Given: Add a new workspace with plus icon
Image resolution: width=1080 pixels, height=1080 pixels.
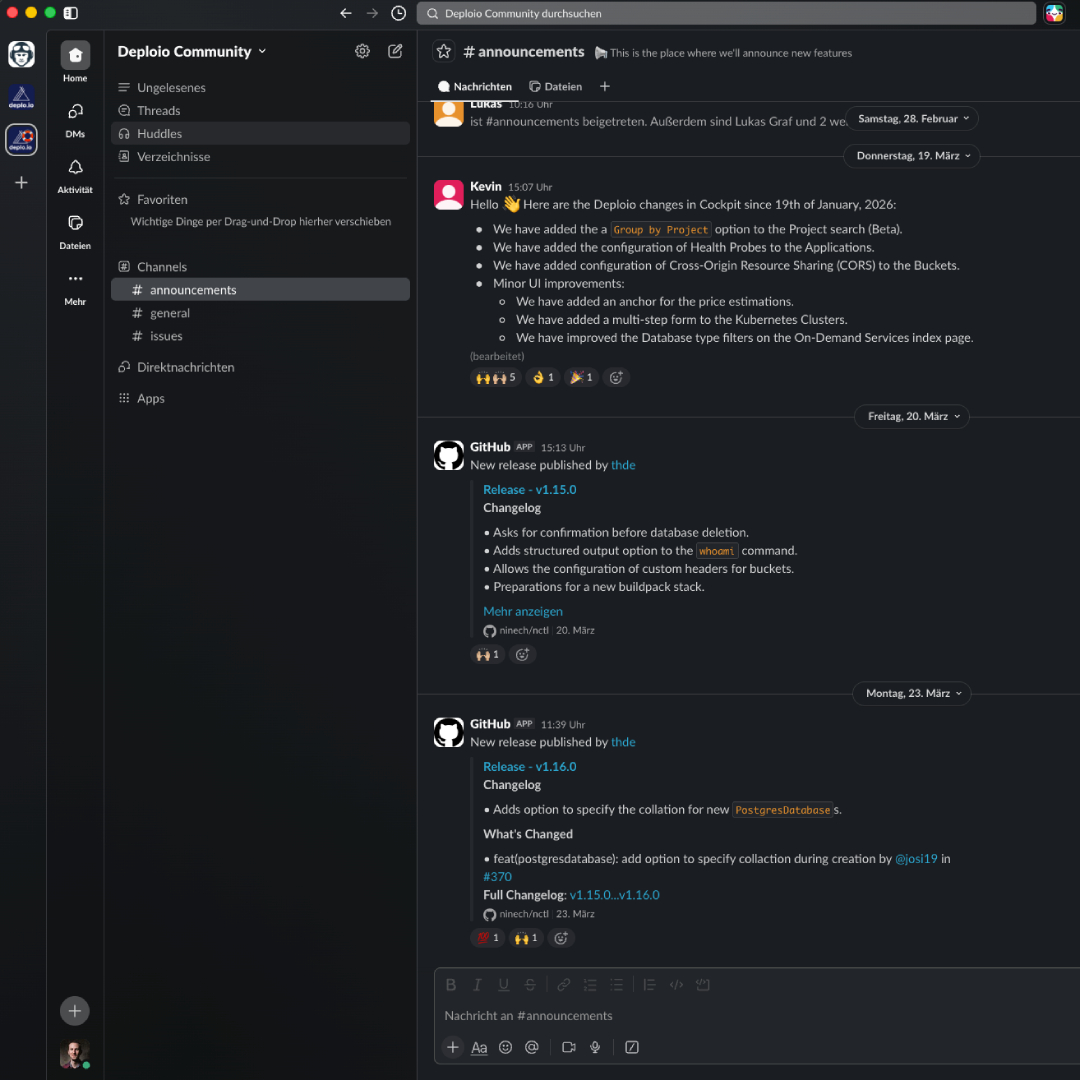Looking at the screenshot, I should click(x=21, y=183).
